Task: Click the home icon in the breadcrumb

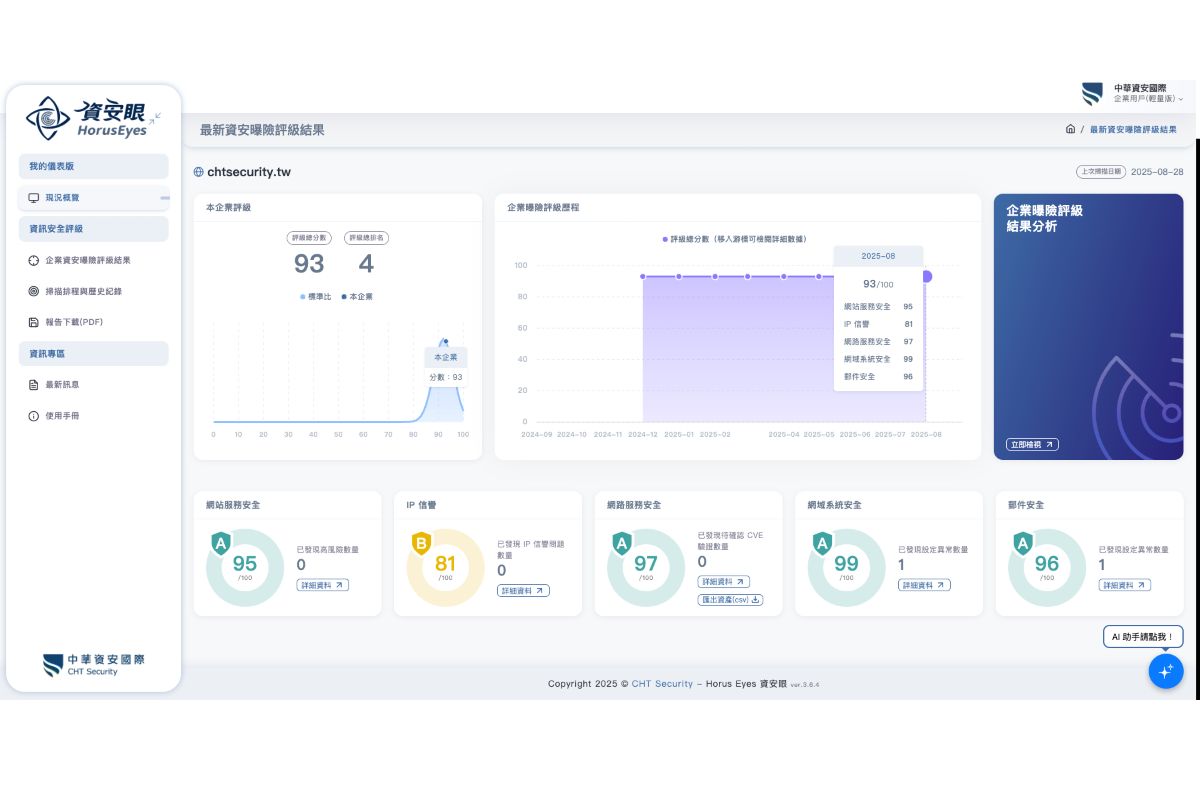Action: (x=1070, y=130)
